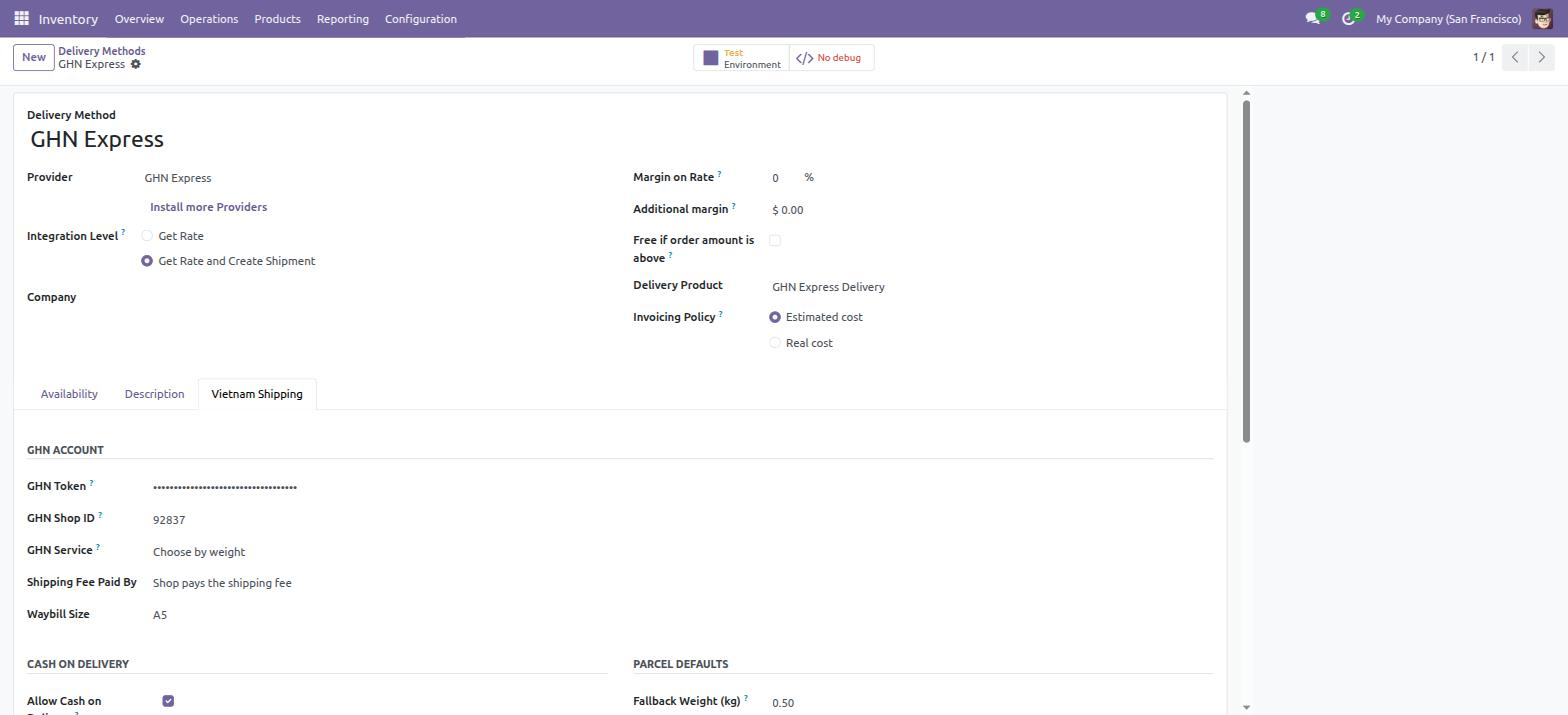Select Get Rate and Create Shipment option
The image size is (1568, 715).
(x=147, y=261)
